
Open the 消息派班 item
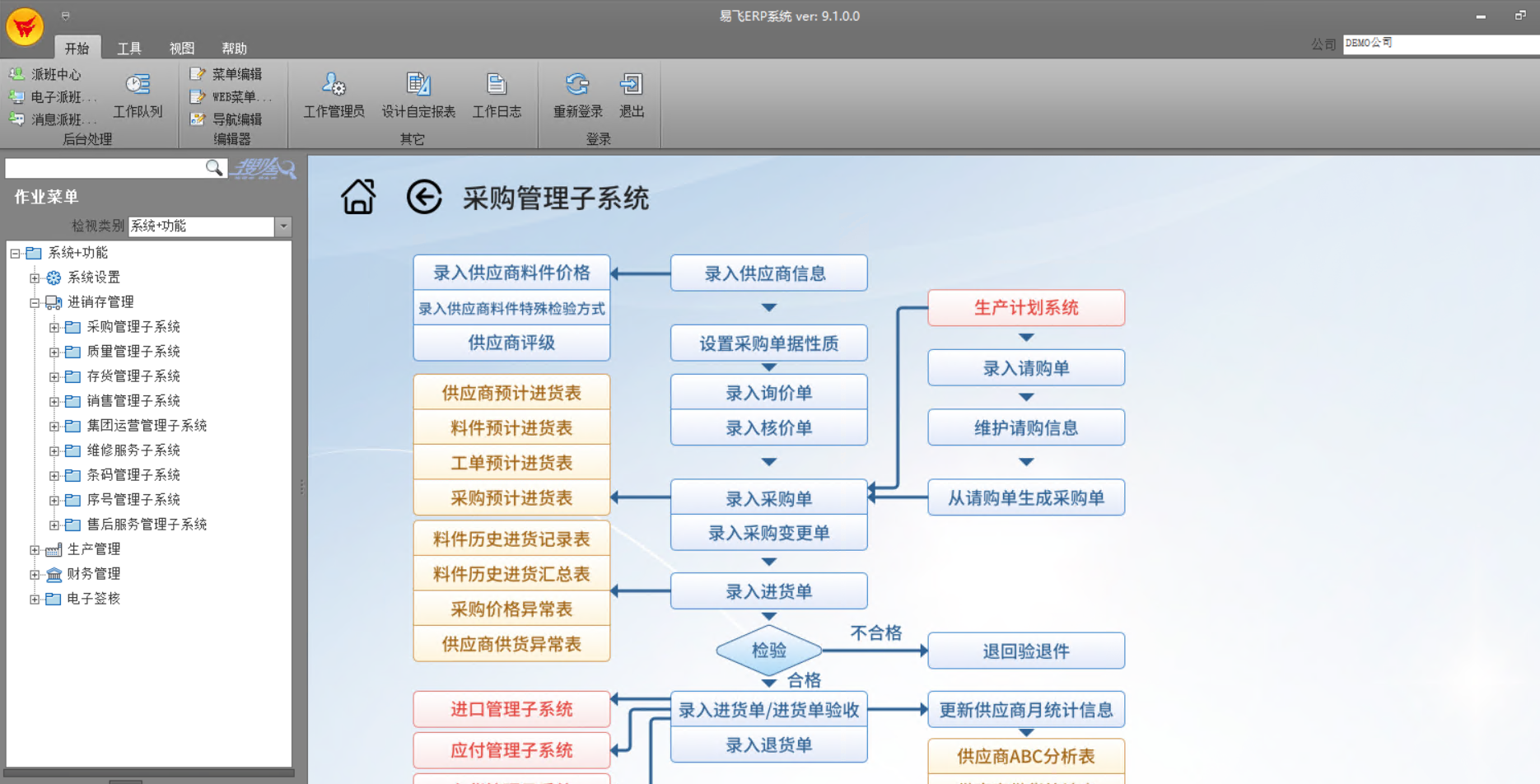tap(52, 119)
